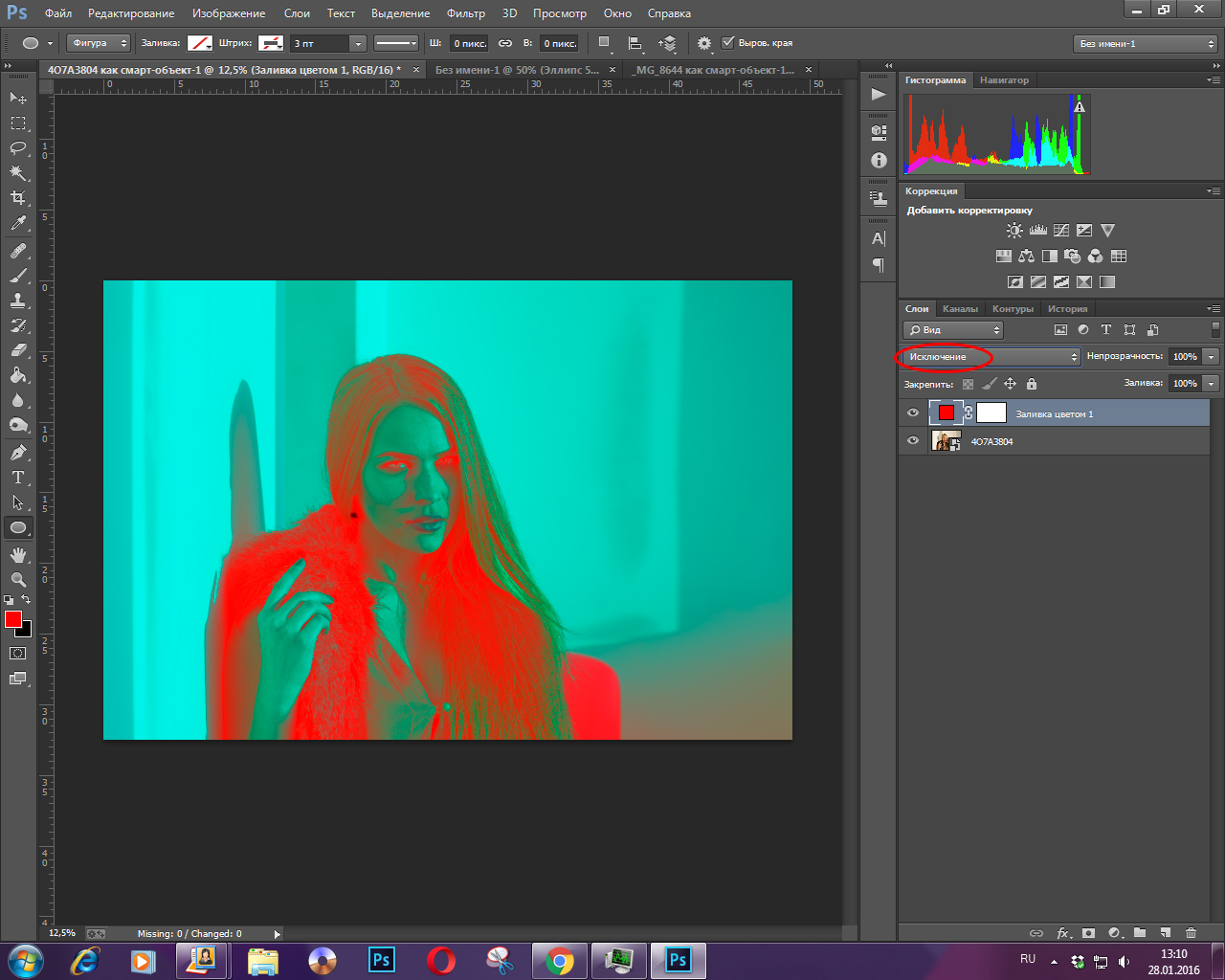The image size is (1225, 980).
Task: Open the tool preset picker arrow
Action: tap(50, 43)
